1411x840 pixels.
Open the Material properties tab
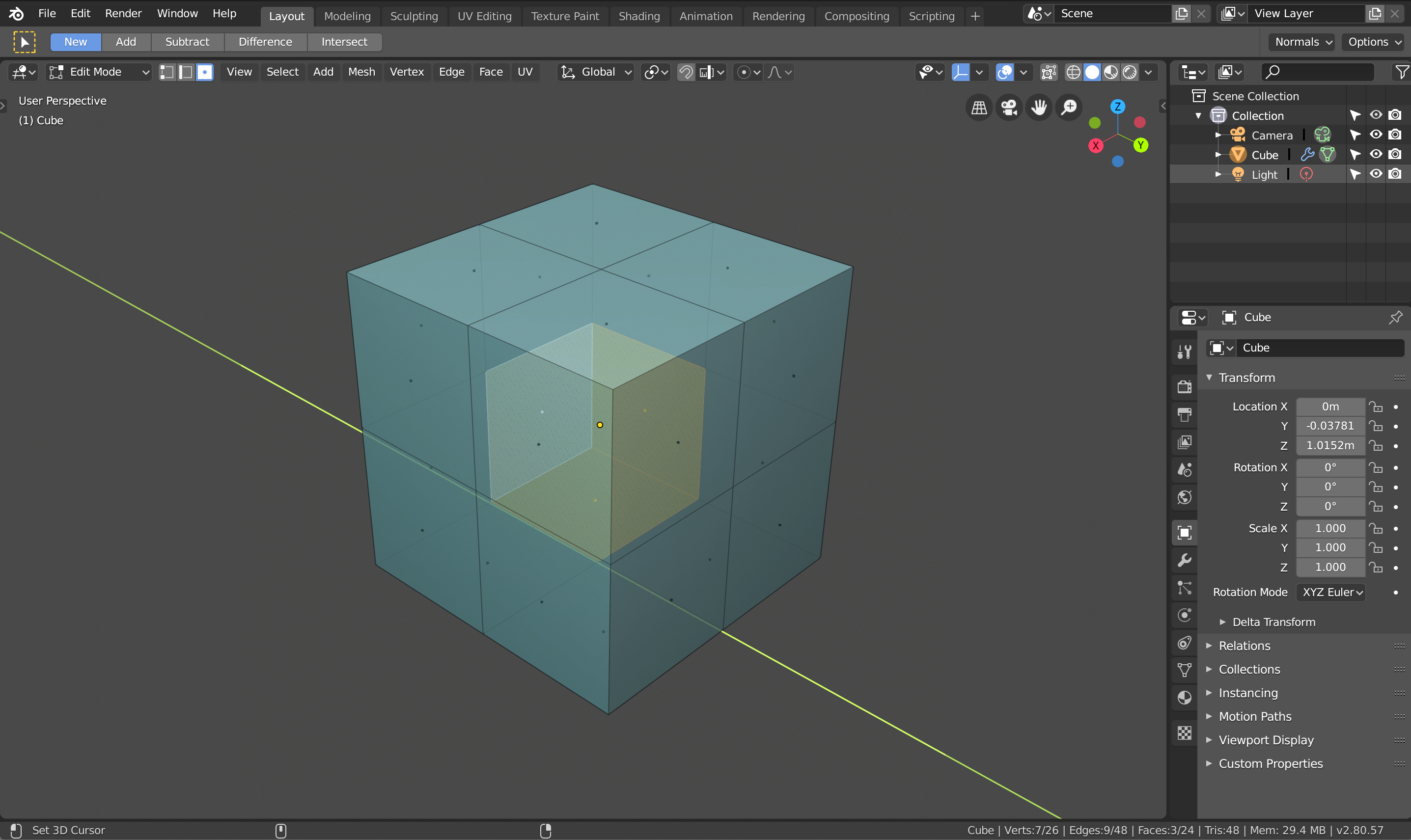pos(1184,697)
